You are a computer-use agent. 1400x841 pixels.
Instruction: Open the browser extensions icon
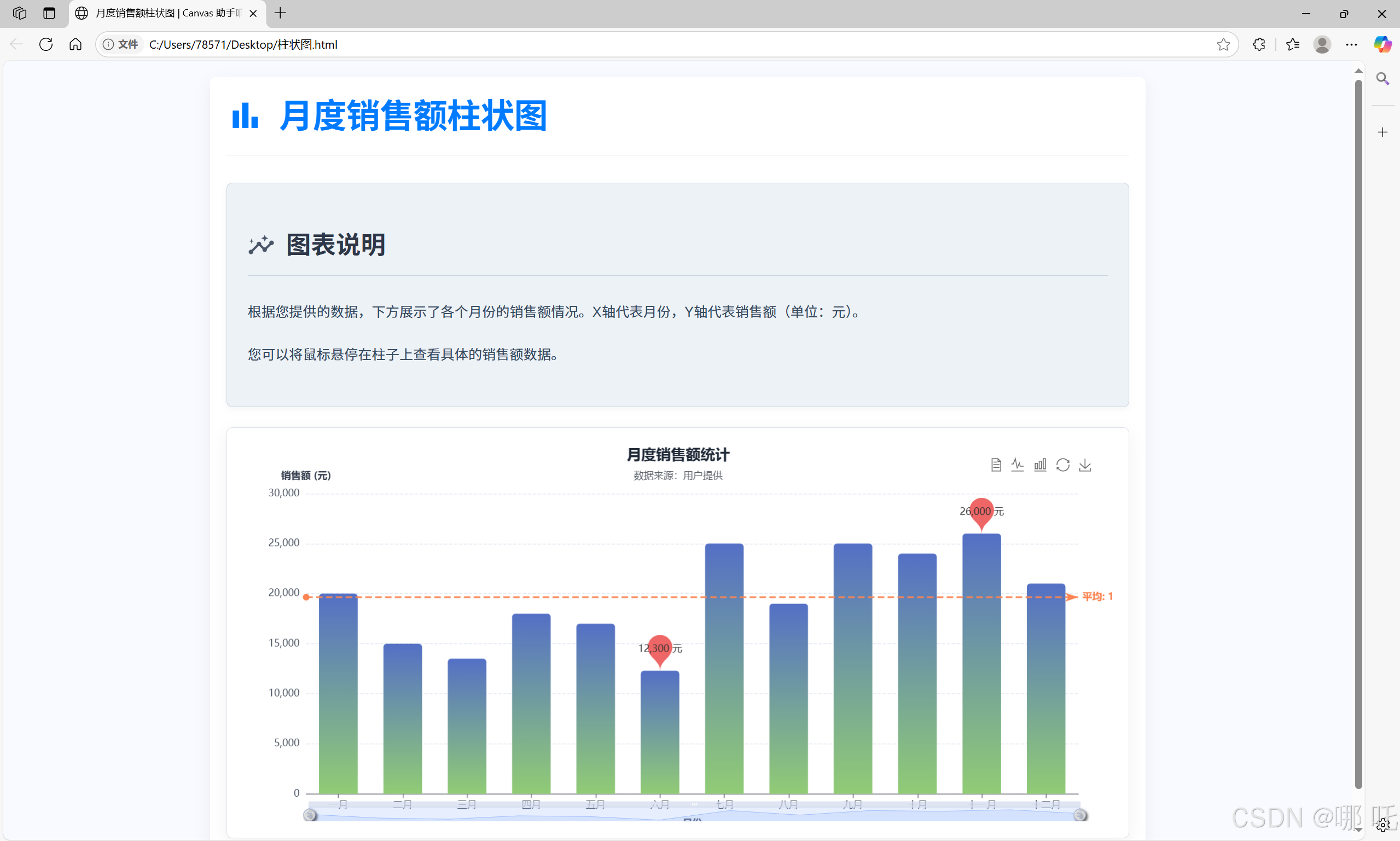point(1259,44)
